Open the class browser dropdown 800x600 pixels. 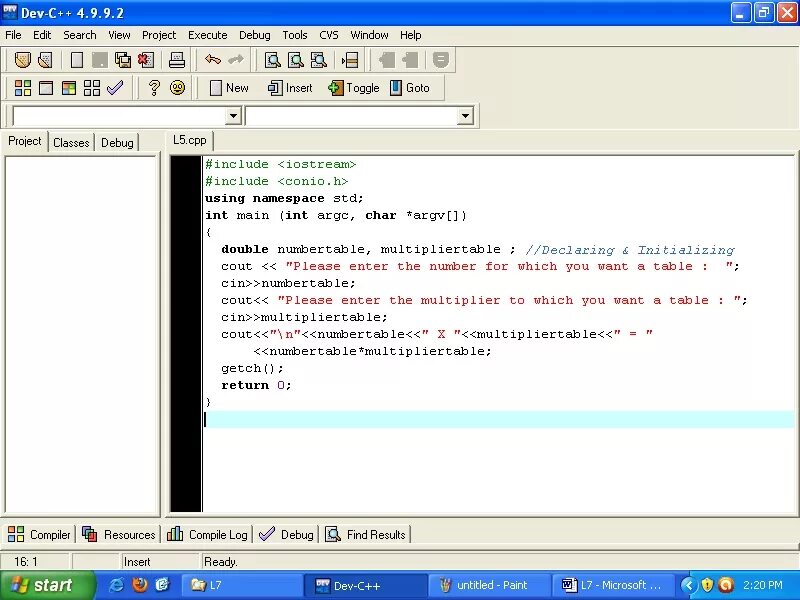(232, 116)
